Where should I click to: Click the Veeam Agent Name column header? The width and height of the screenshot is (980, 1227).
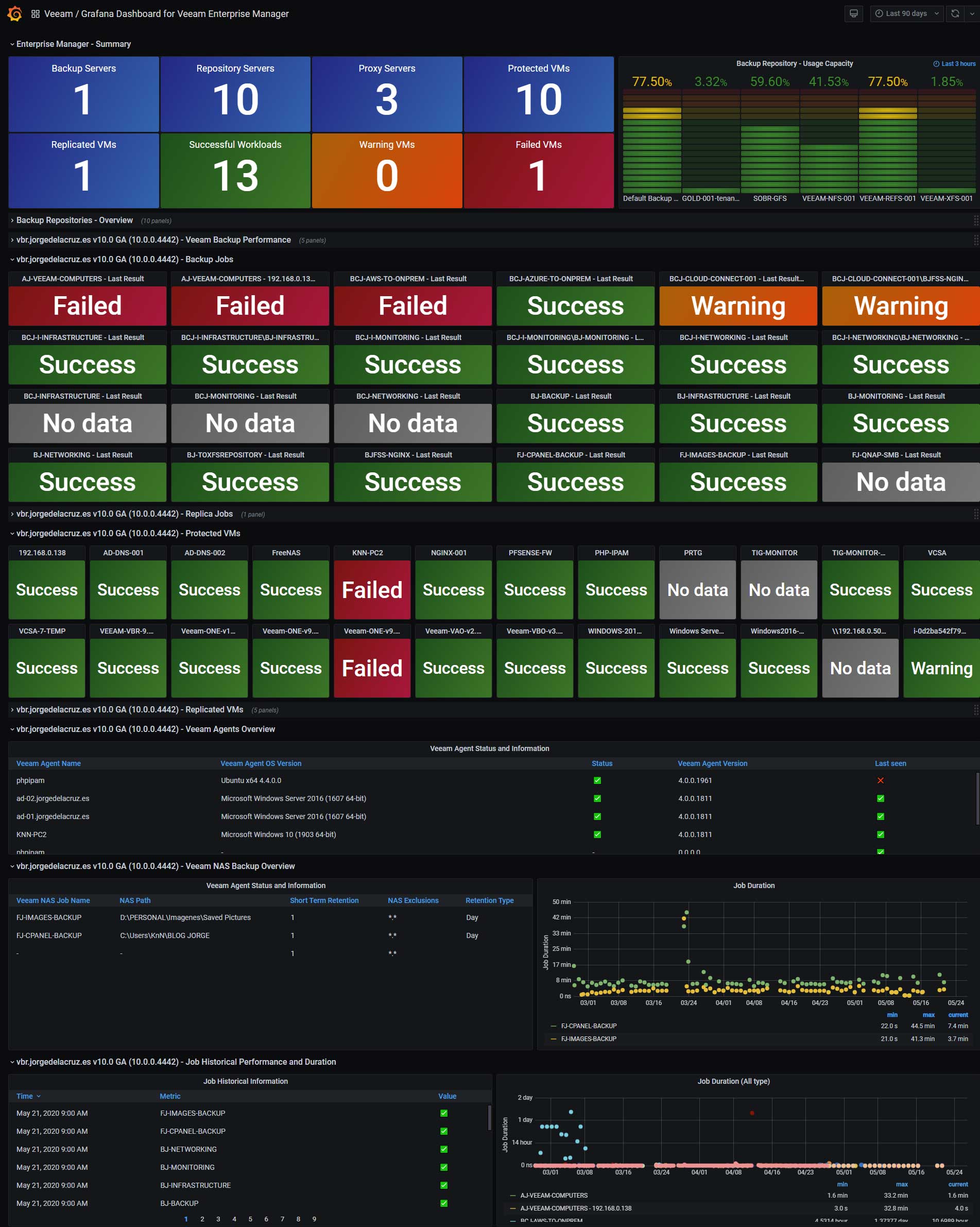(x=48, y=763)
